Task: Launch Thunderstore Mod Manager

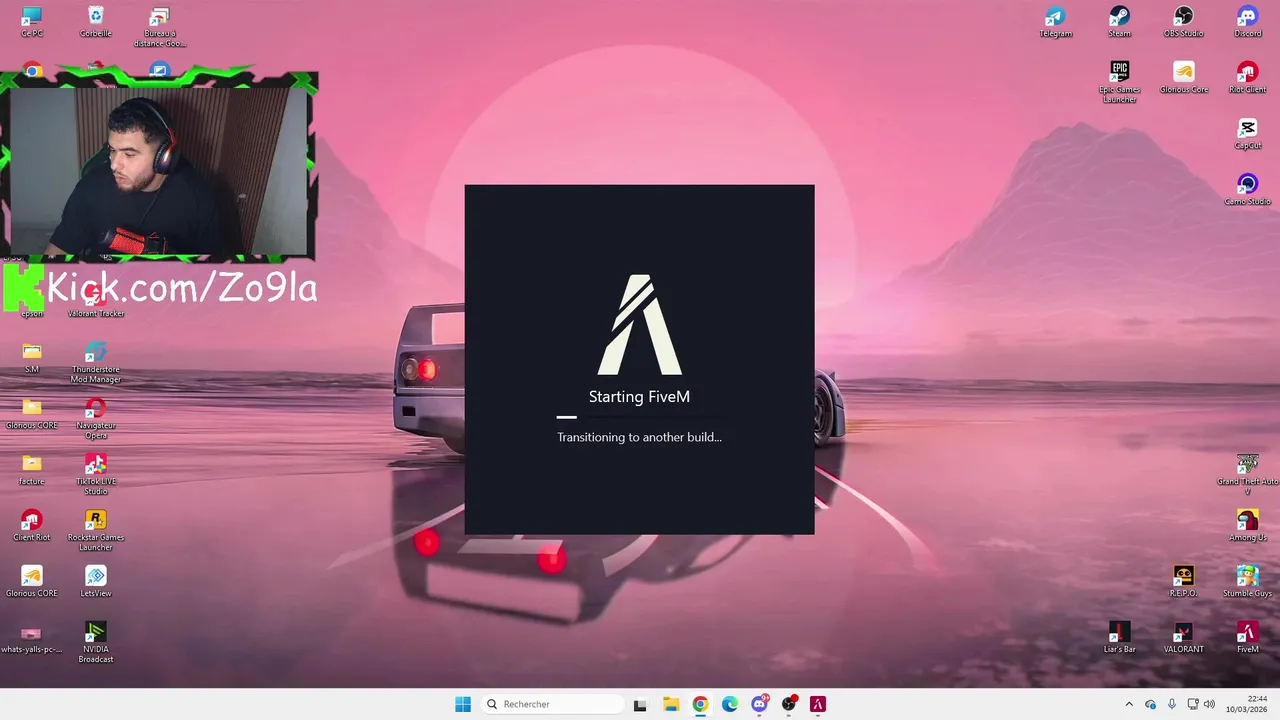Action: [96, 363]
